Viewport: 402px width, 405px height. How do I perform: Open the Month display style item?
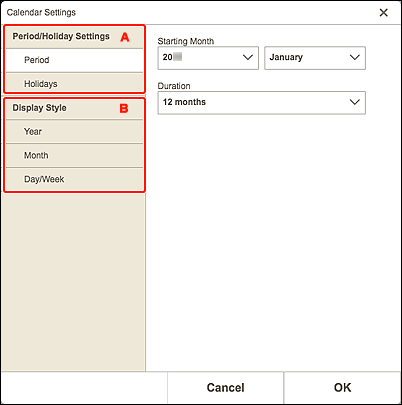[74, 155]
